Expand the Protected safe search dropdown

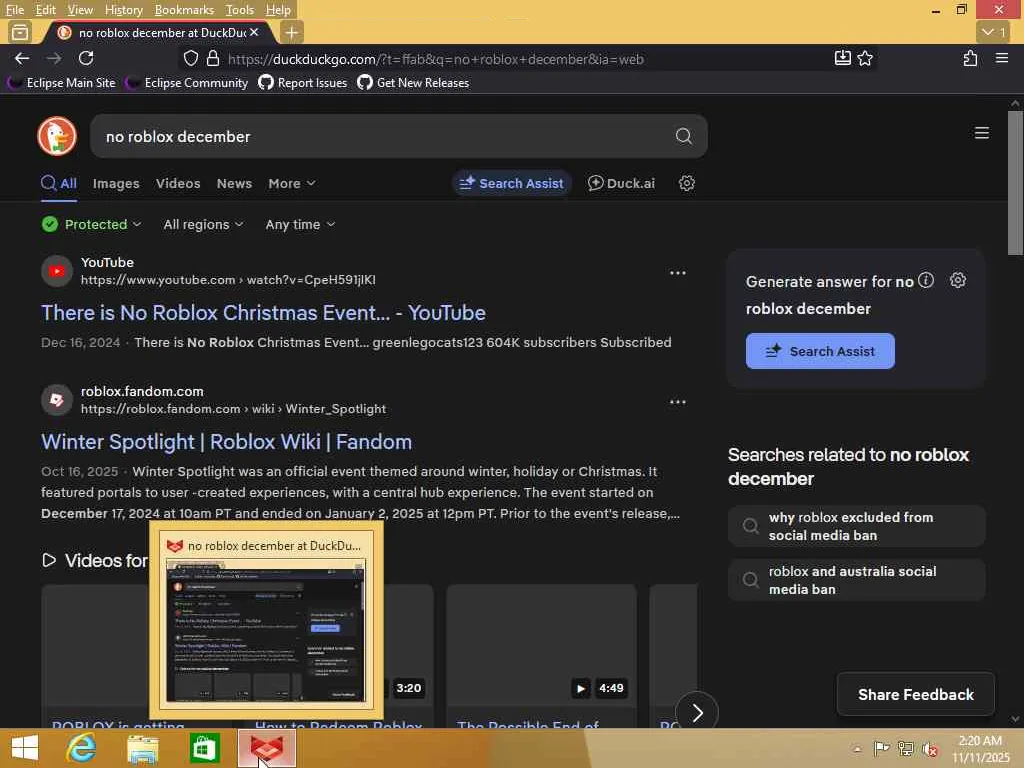(91, 224)
